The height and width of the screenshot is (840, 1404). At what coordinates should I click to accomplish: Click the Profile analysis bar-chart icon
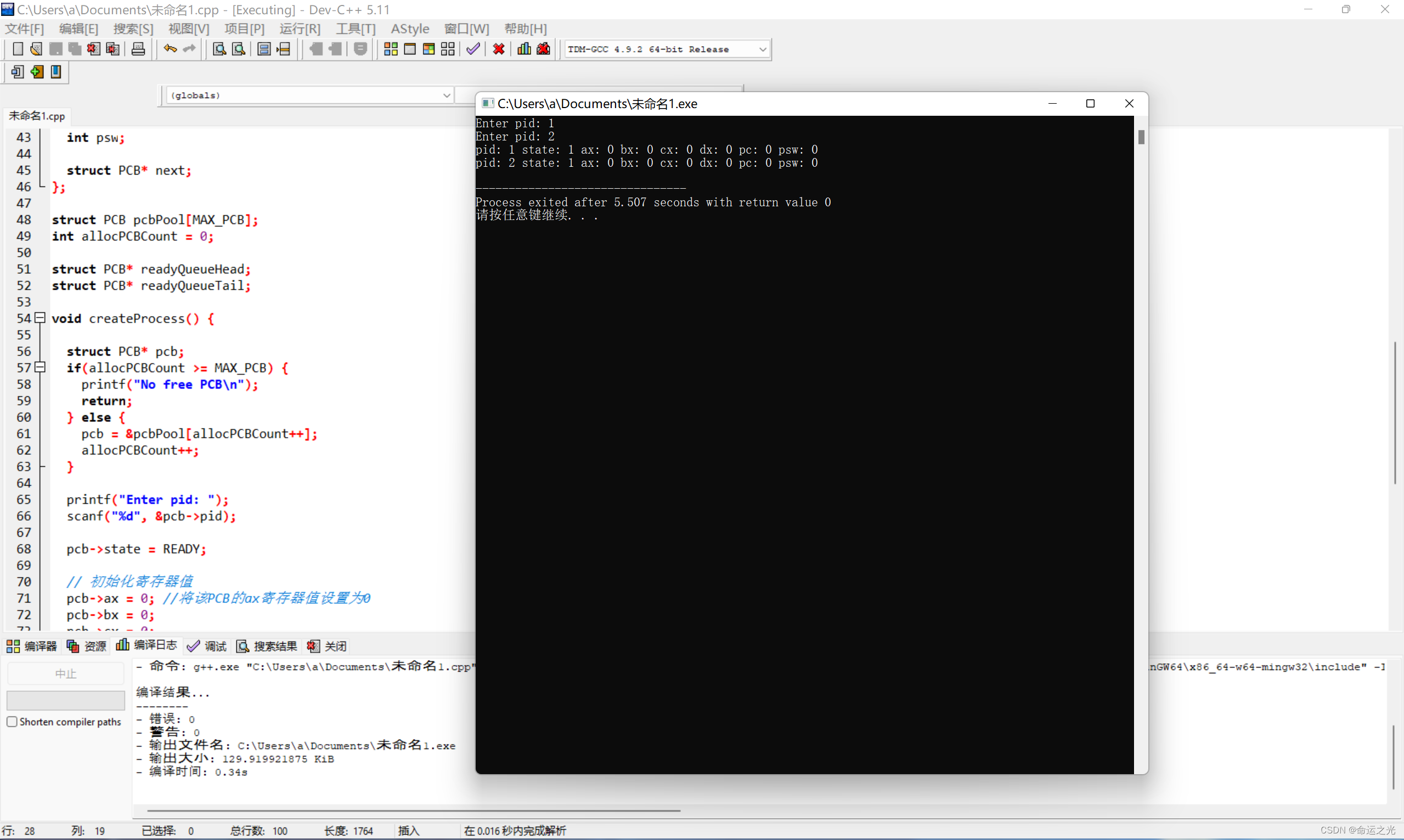click(x=524, y=49)
